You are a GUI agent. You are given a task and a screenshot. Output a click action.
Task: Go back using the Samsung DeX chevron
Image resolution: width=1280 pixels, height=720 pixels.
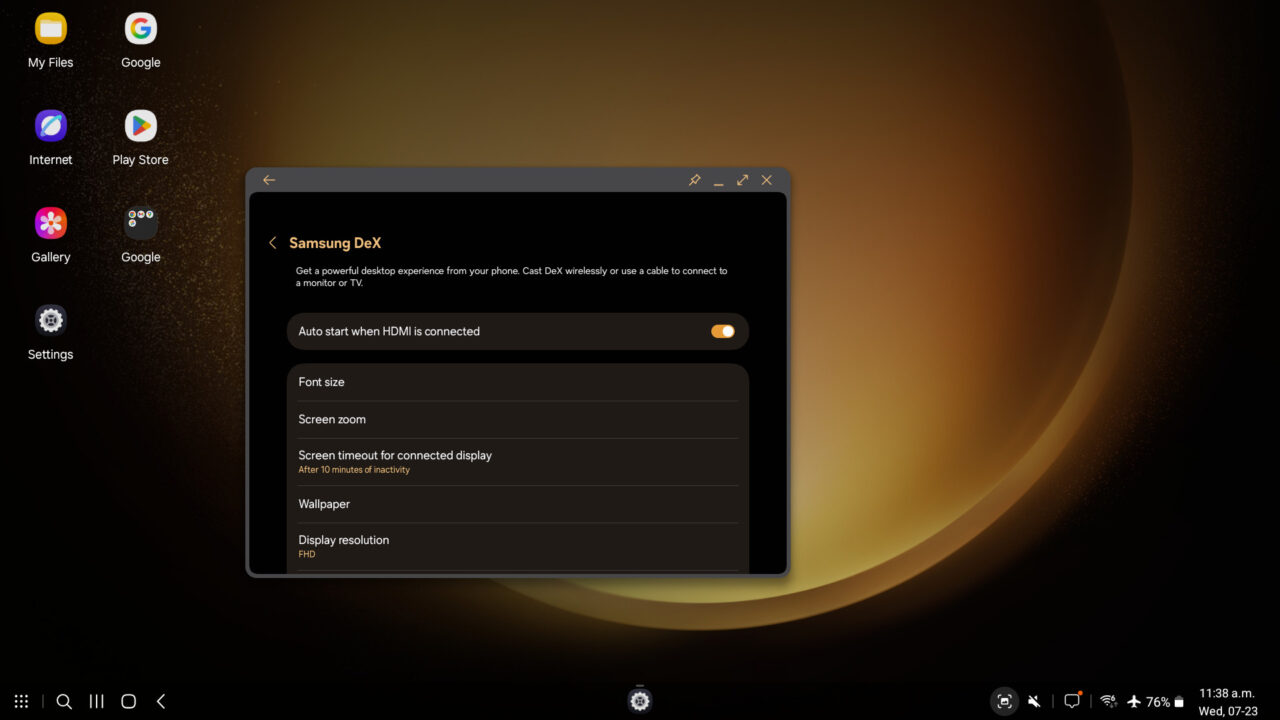(x=273, y=243)
